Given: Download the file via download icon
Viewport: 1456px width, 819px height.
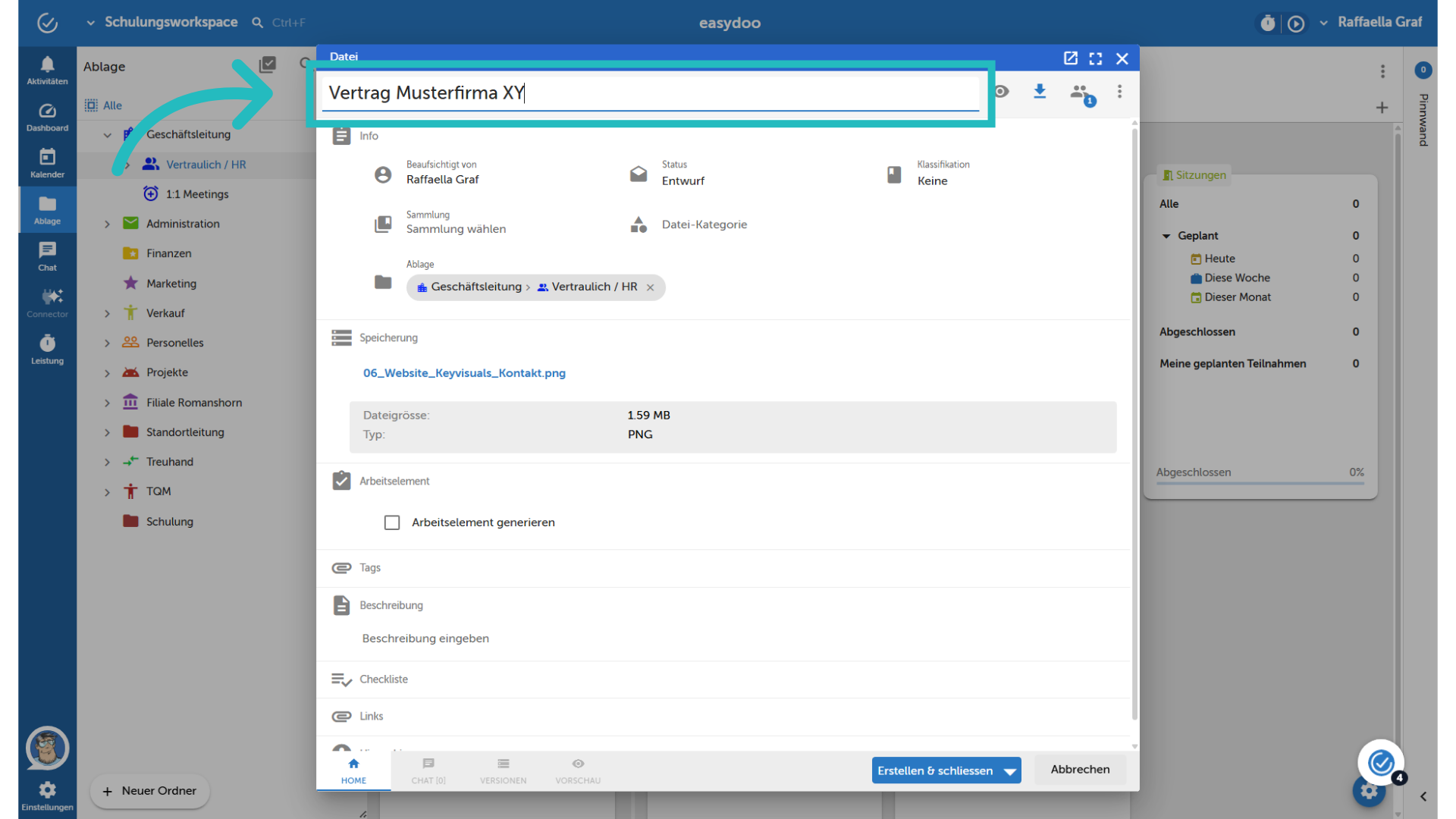Looking at the screenshot, I should click(x=1040, y=92).
